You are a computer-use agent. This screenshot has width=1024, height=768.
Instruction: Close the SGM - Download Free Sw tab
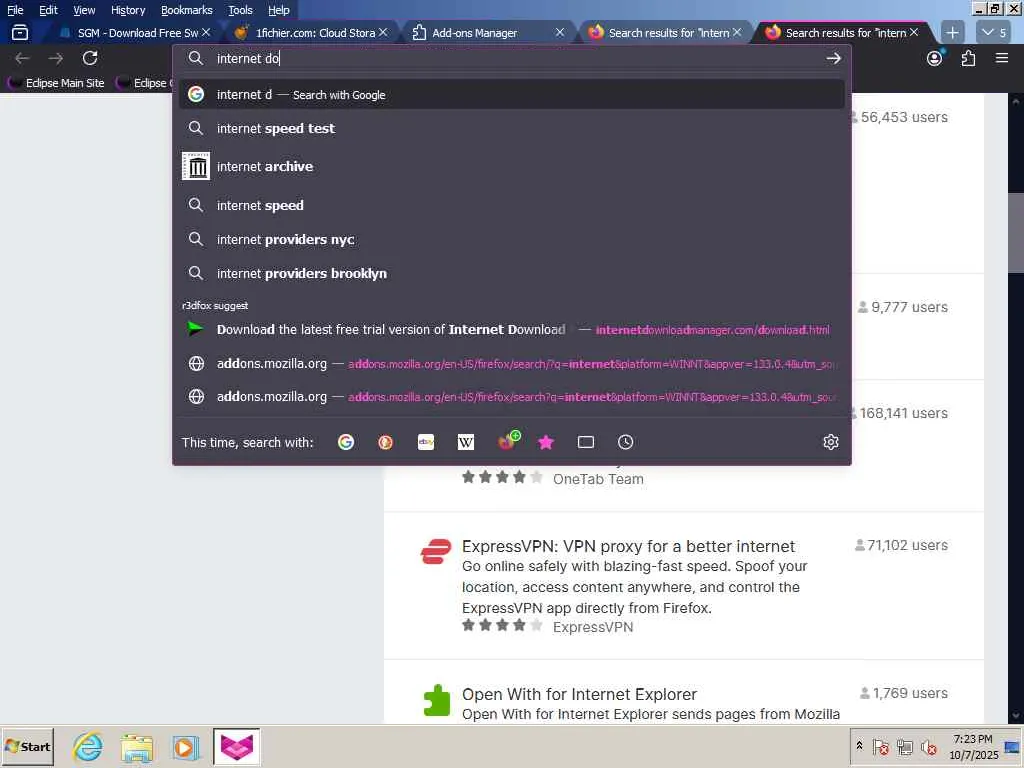click(206, 32)
